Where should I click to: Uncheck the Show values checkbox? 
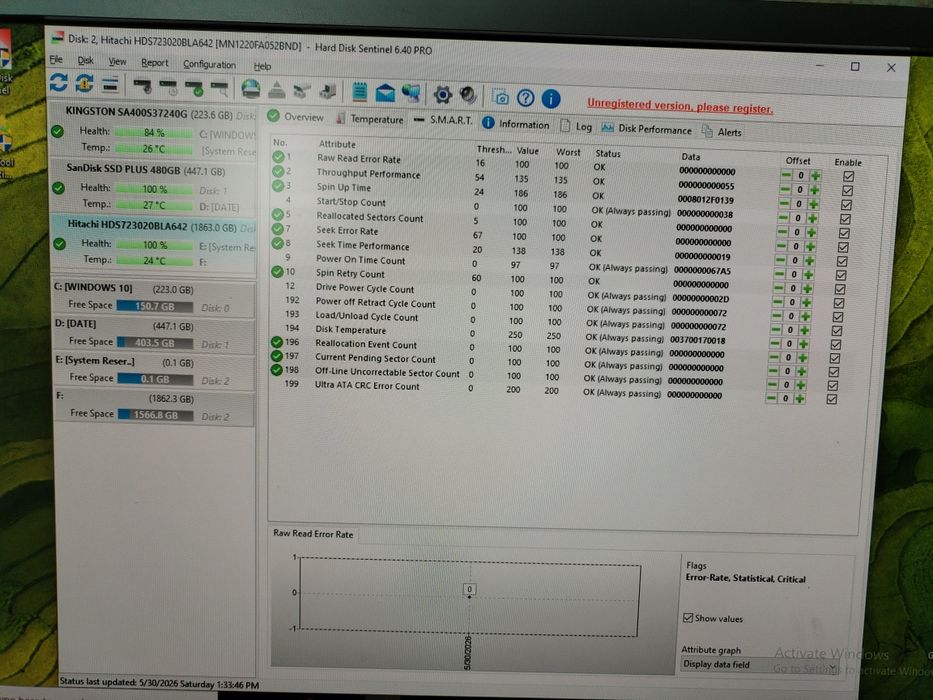click(688, 618)
